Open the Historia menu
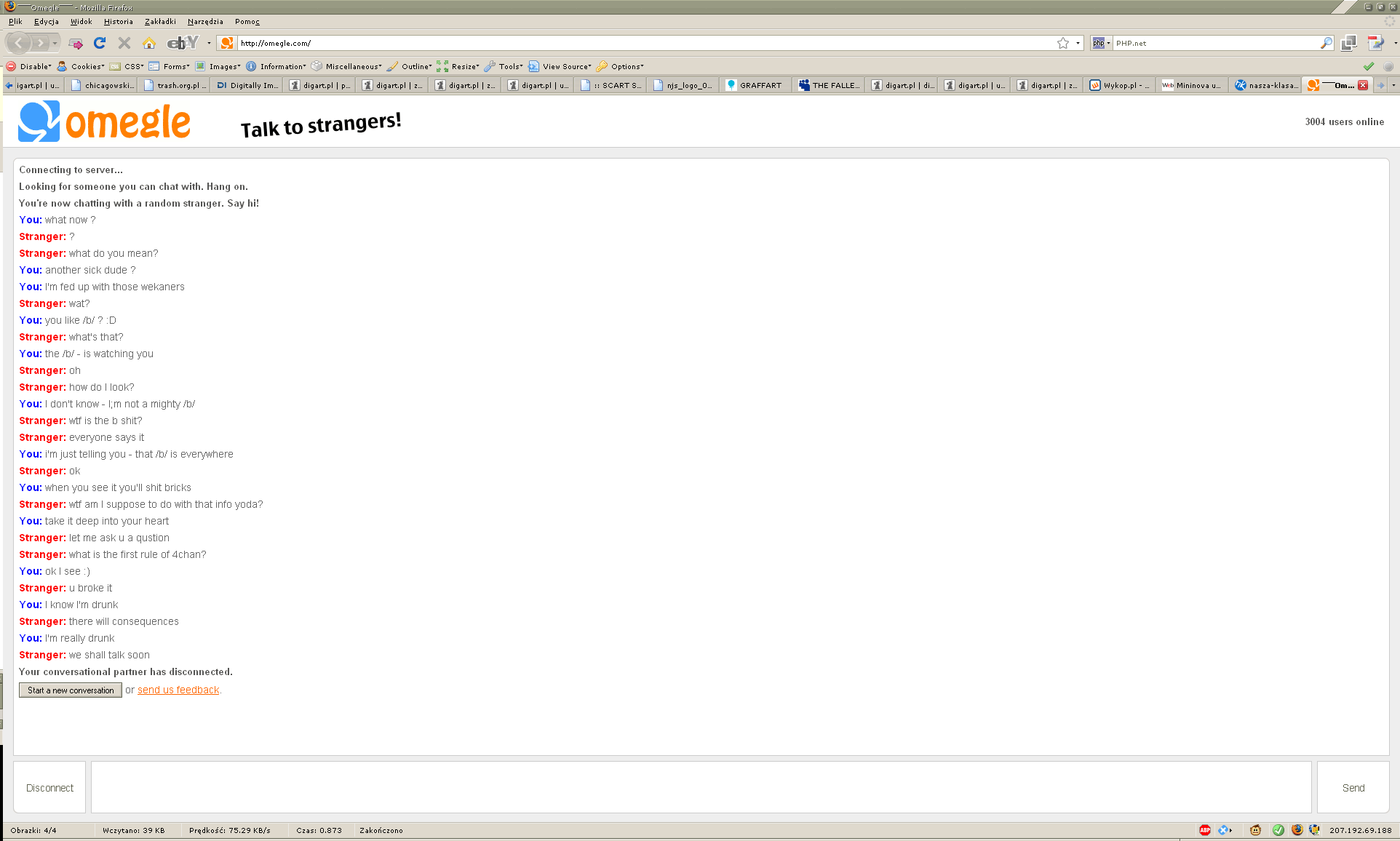The image size is (1400, 841). pos(119,22)
